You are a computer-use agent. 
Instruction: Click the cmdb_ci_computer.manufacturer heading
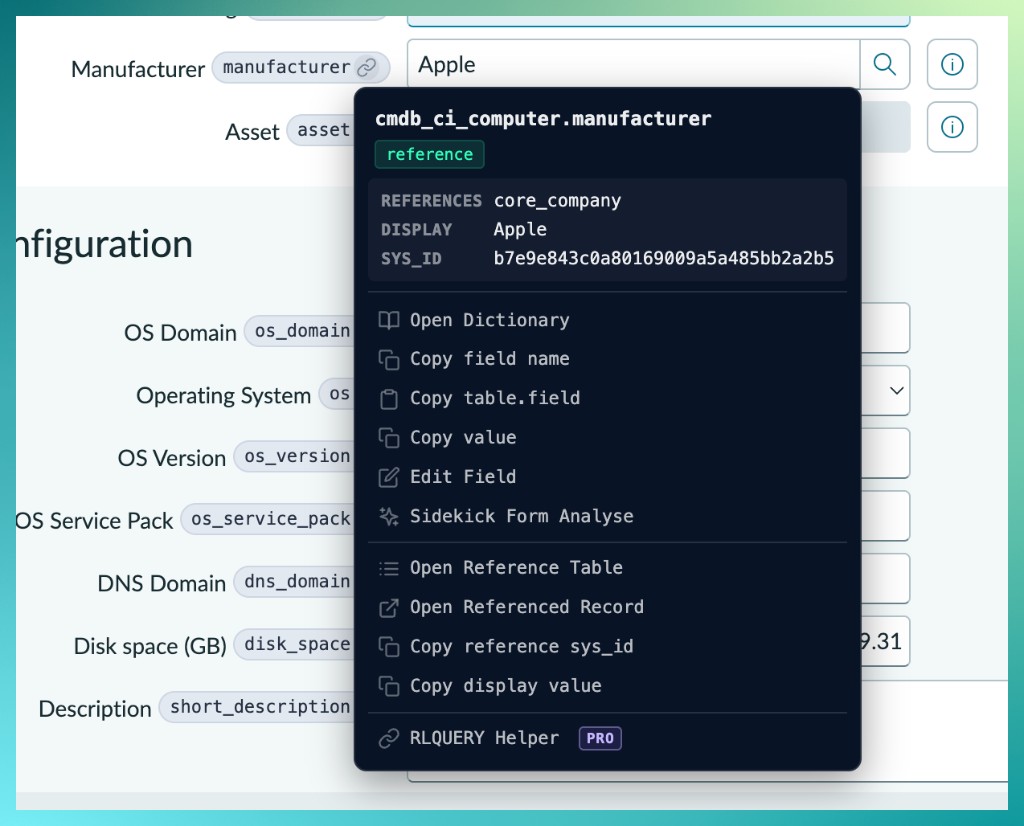[543, 119]
